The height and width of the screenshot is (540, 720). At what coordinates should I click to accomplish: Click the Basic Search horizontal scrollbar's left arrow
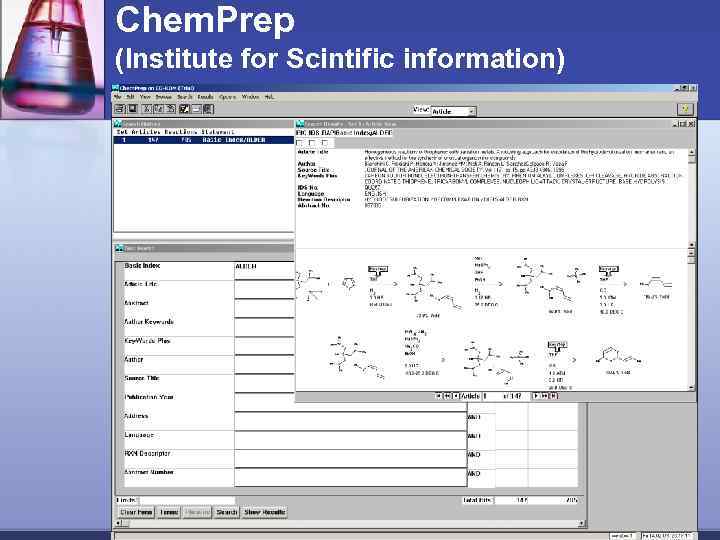click(118, 523)
